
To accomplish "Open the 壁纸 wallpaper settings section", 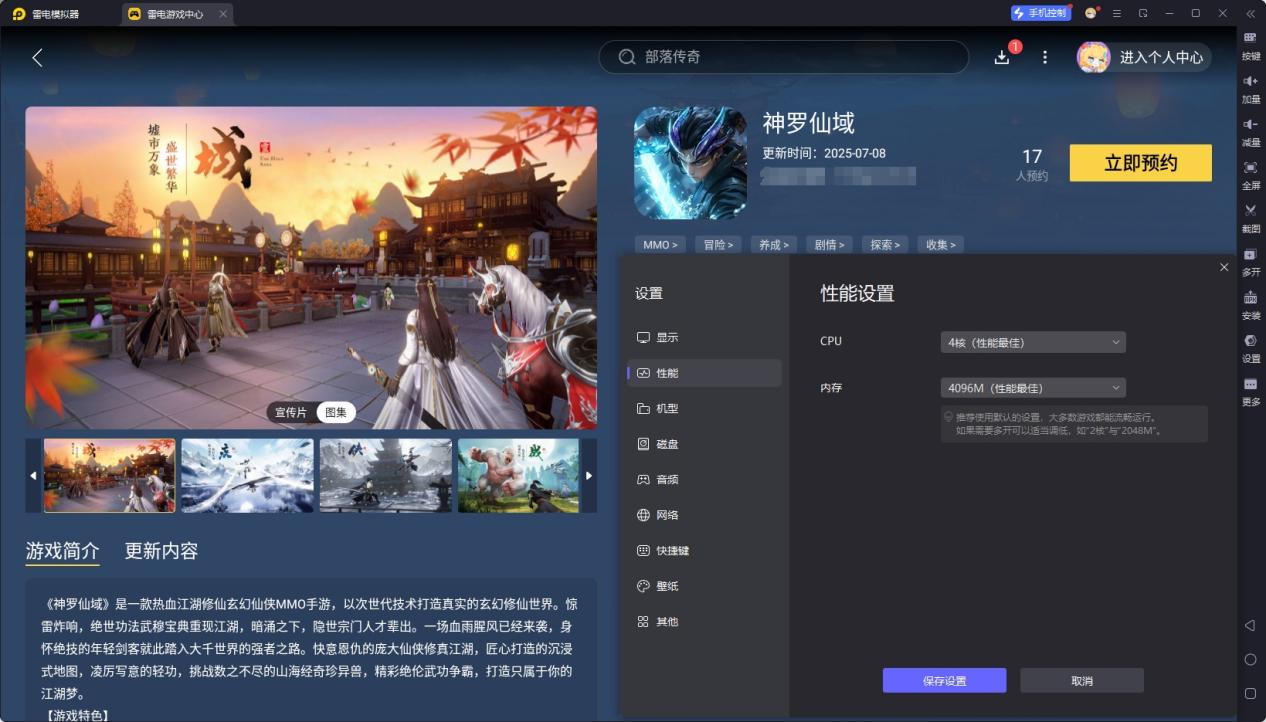I will click(x=704, y=586).
